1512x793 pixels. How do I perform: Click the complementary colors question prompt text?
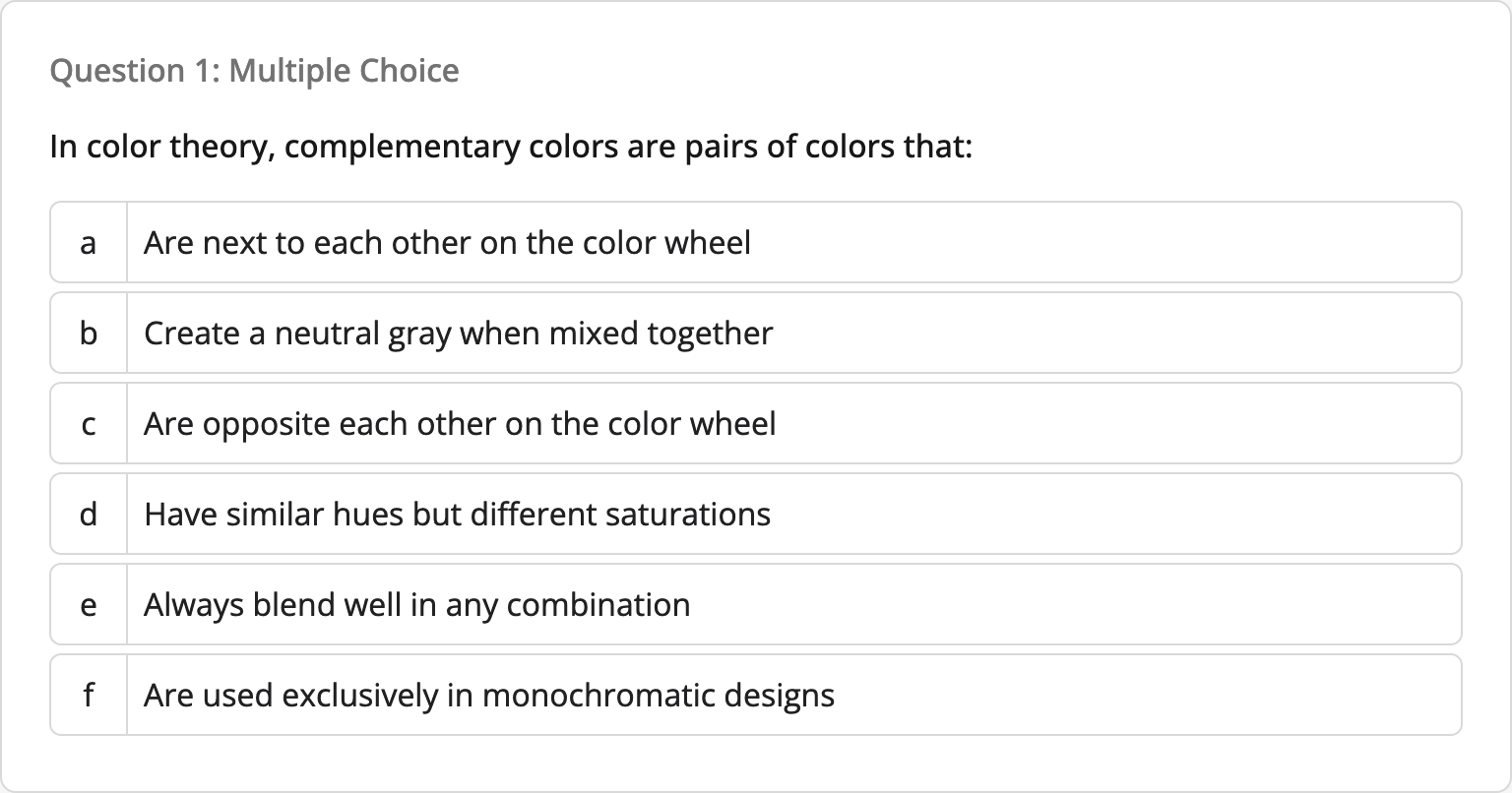point(511,148)
